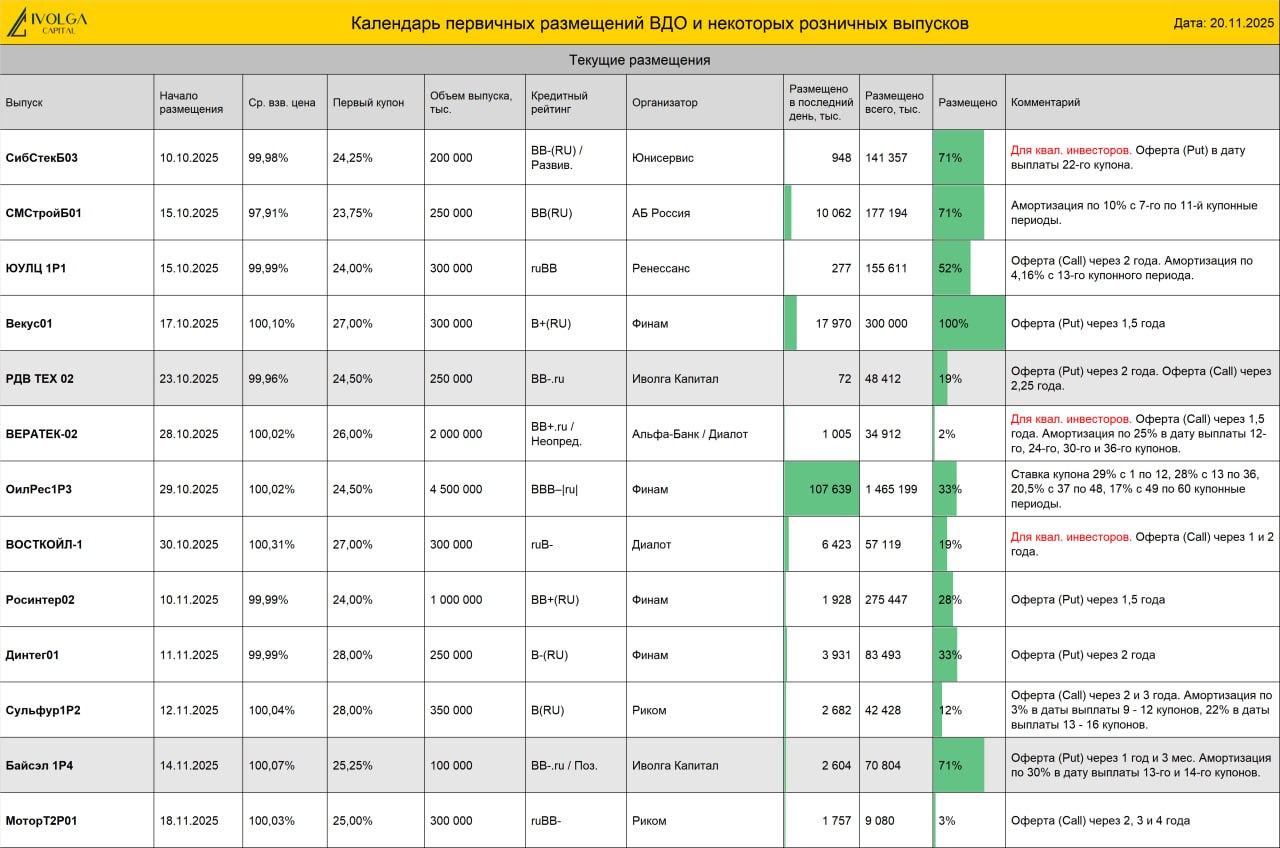This screenshot has height=848, width=1280.
Task: Select the issue name 'Байсэл 1Р4'
Action: 39,766
